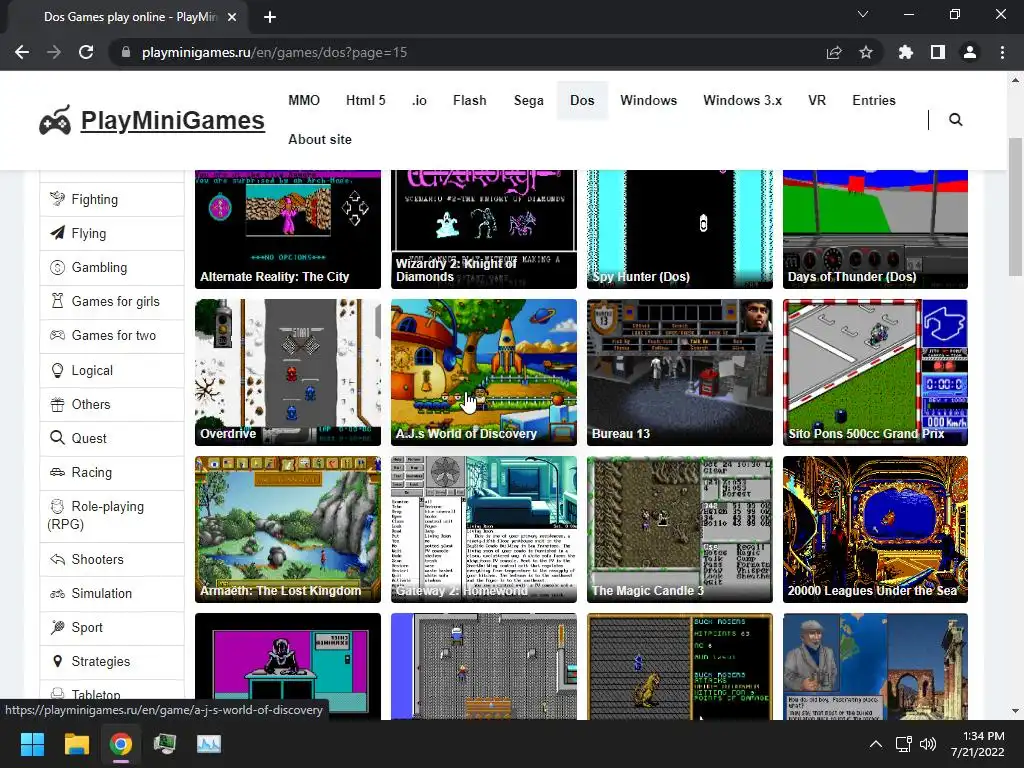Click the Flying paper plane icon

[x=57, y=232]
